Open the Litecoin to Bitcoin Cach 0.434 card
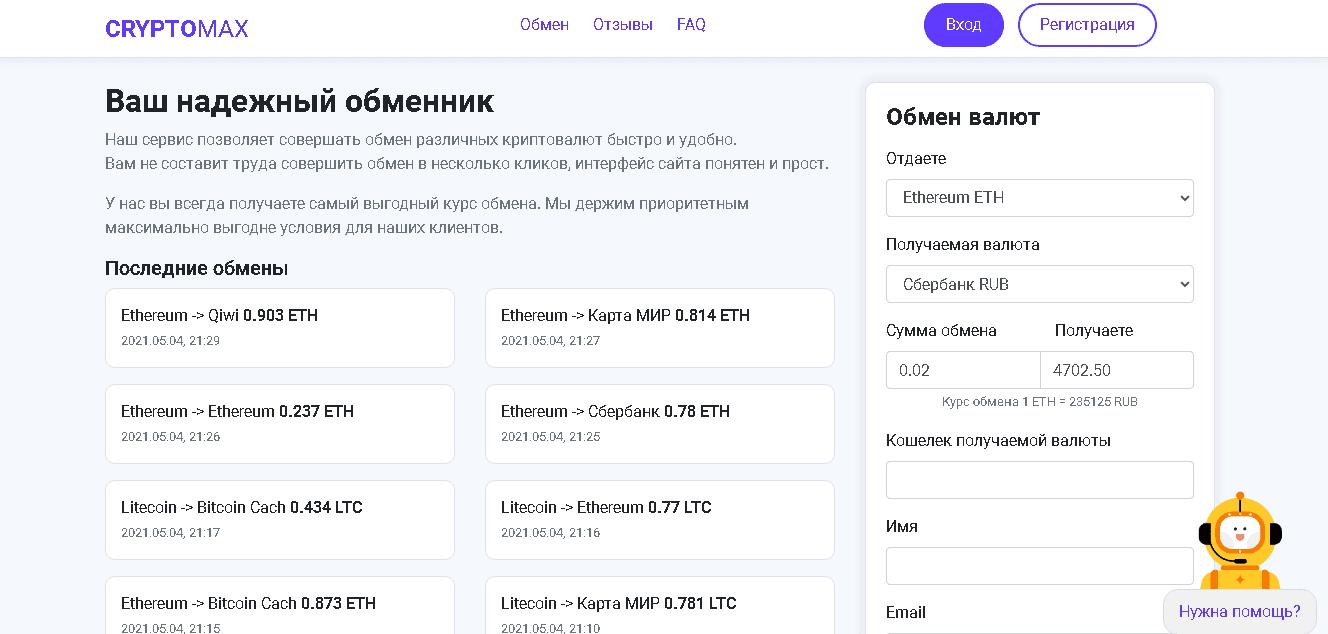The height and width of the screenshot is (634, 1328). coord(280,520)
